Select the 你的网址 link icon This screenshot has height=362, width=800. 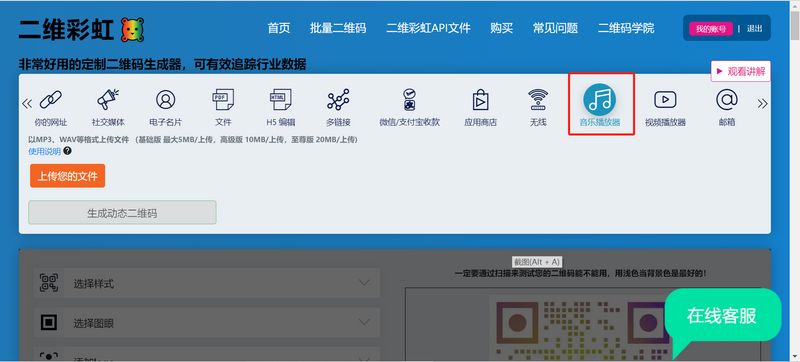(51, 99)
